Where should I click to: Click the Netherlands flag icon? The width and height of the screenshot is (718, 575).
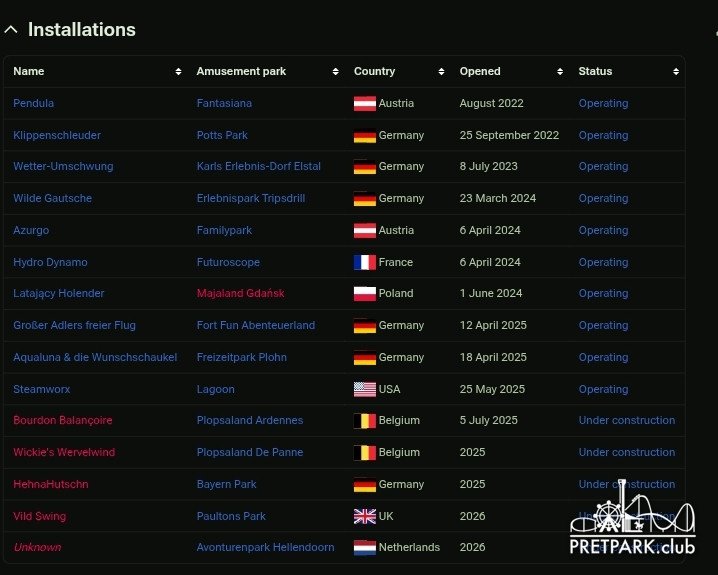(x=365, y=548)
